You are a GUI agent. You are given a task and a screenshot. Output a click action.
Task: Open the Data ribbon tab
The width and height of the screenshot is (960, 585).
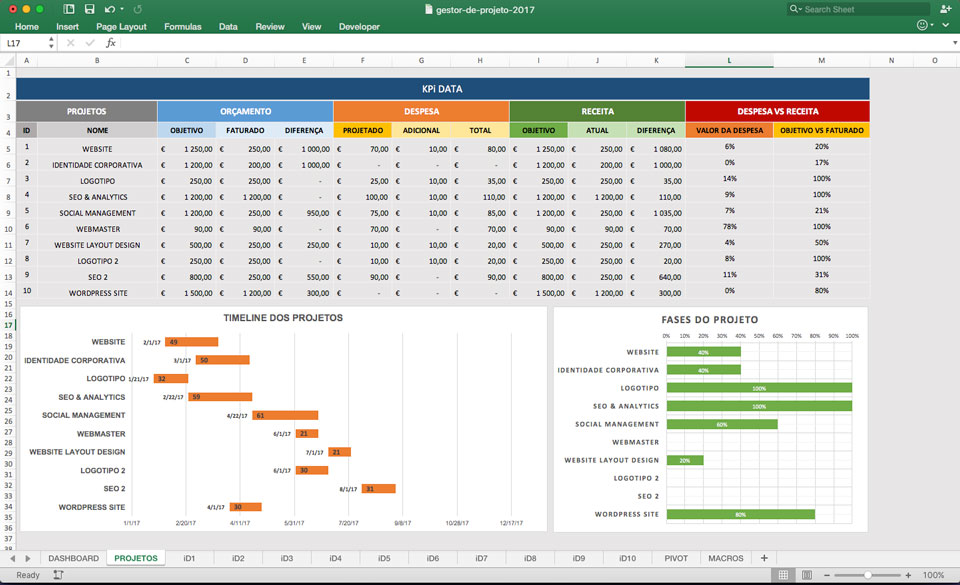tap(228, 26)
